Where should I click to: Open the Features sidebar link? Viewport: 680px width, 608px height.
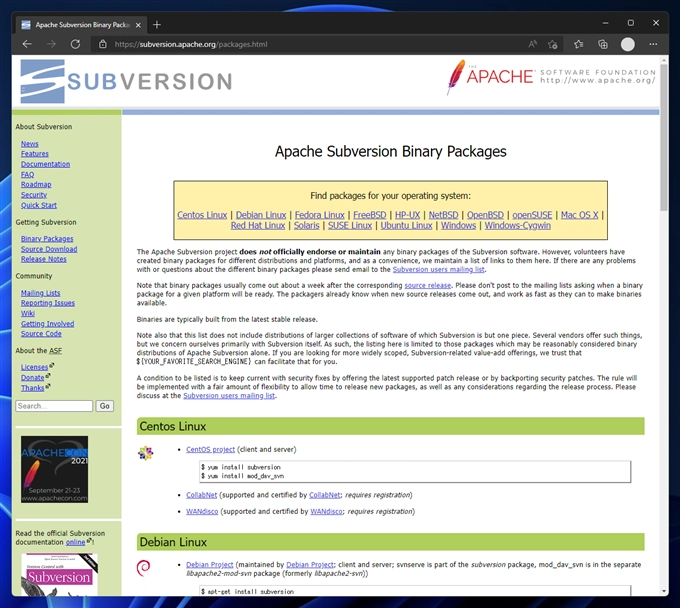35,154
